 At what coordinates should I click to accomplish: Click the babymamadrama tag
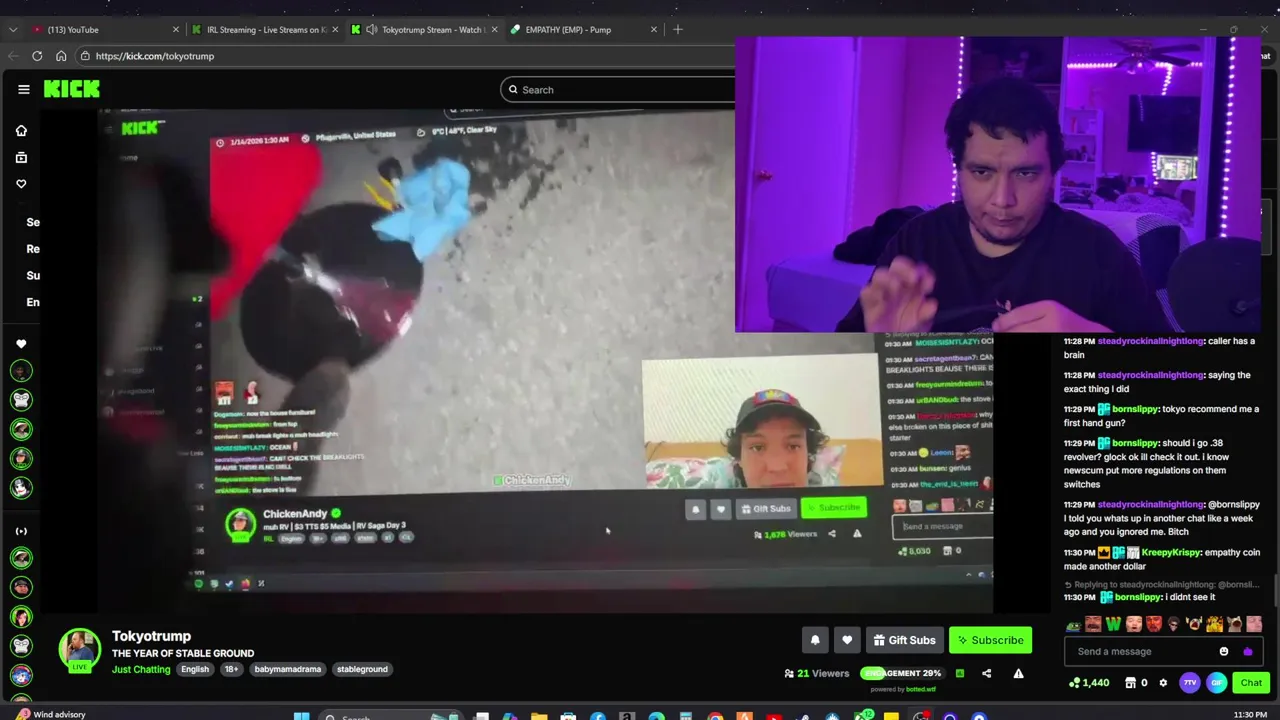(x=287, y=669)
